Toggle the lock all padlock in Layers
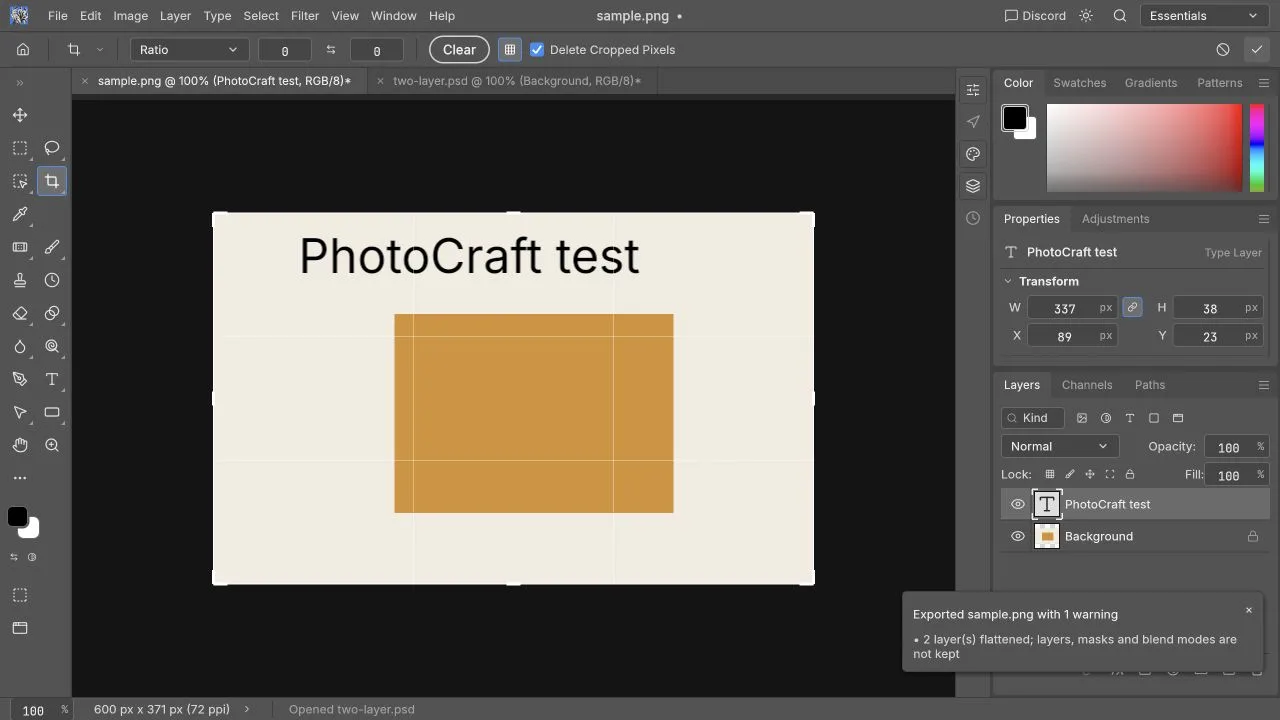The image size is (1280, 720). click(1130, 474)
